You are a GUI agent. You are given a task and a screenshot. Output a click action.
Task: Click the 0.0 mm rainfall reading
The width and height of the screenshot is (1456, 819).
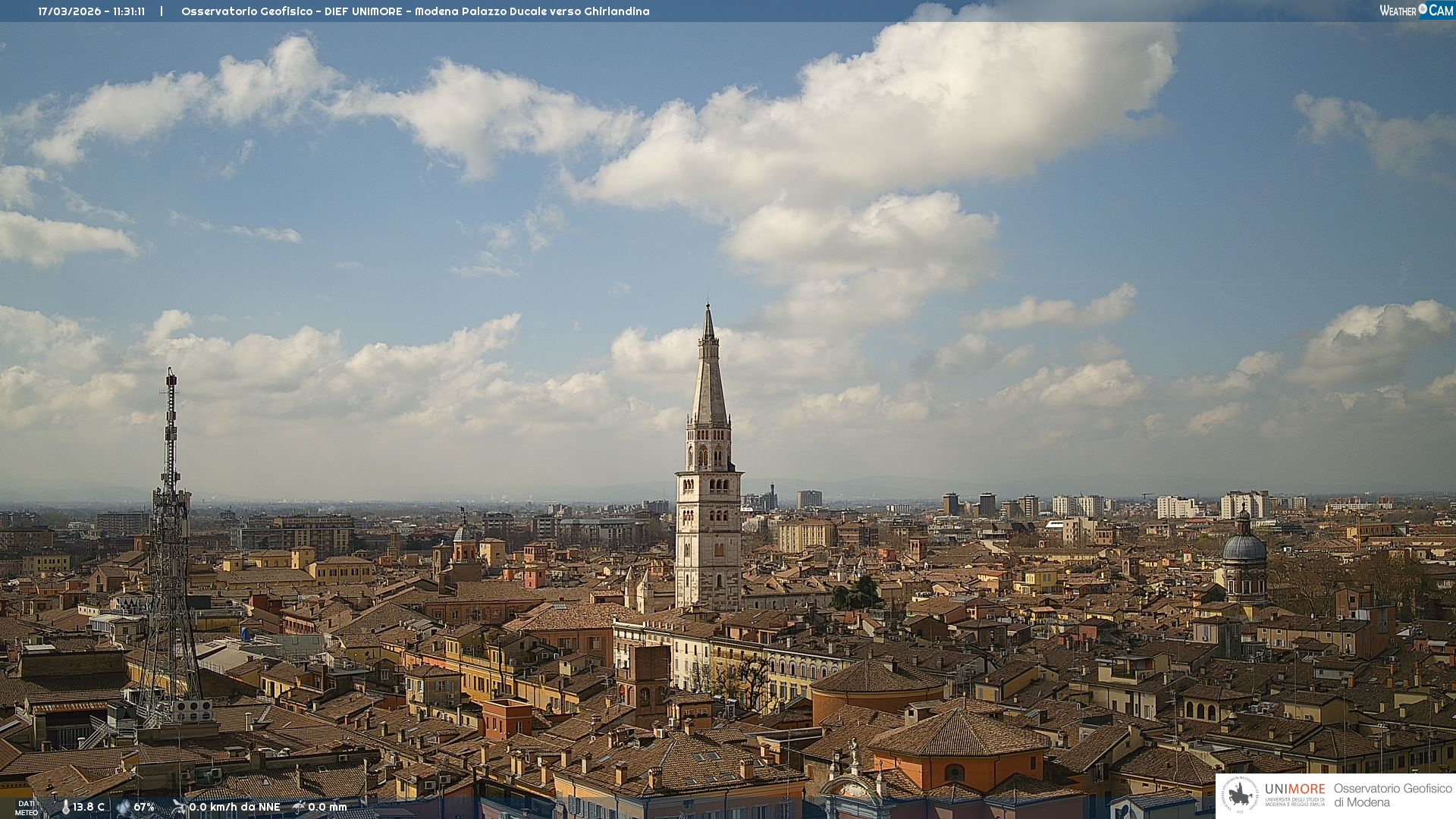(x=327, y=807)
